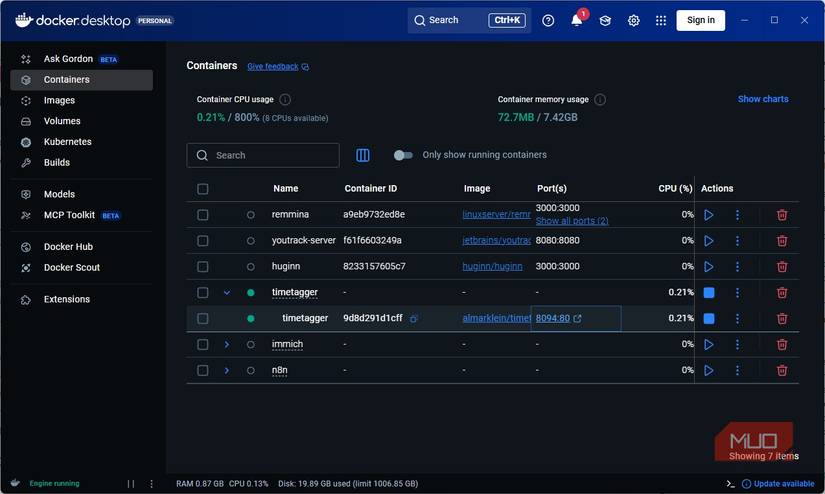Sort by Name column header
The height and width of the screenshot is (494, 825).
click(286, 188)
